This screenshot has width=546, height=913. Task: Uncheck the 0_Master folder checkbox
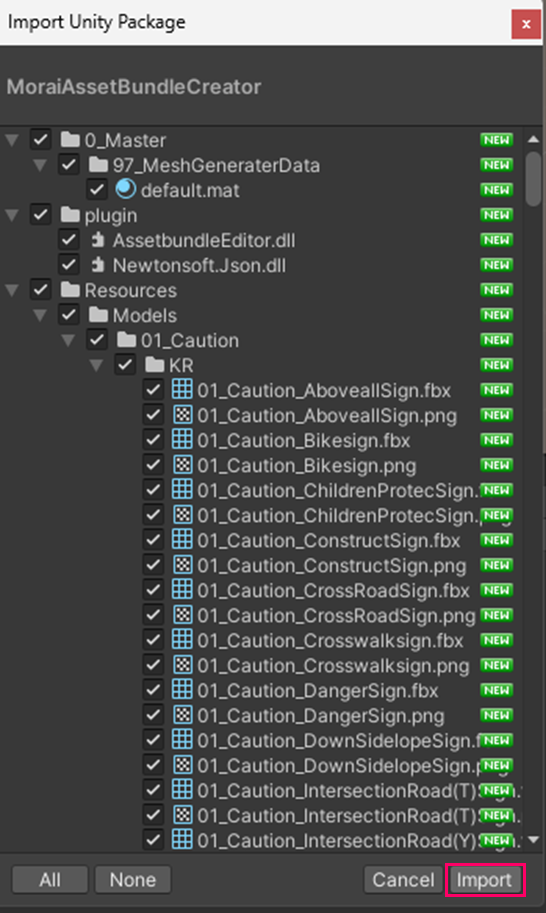40,140
